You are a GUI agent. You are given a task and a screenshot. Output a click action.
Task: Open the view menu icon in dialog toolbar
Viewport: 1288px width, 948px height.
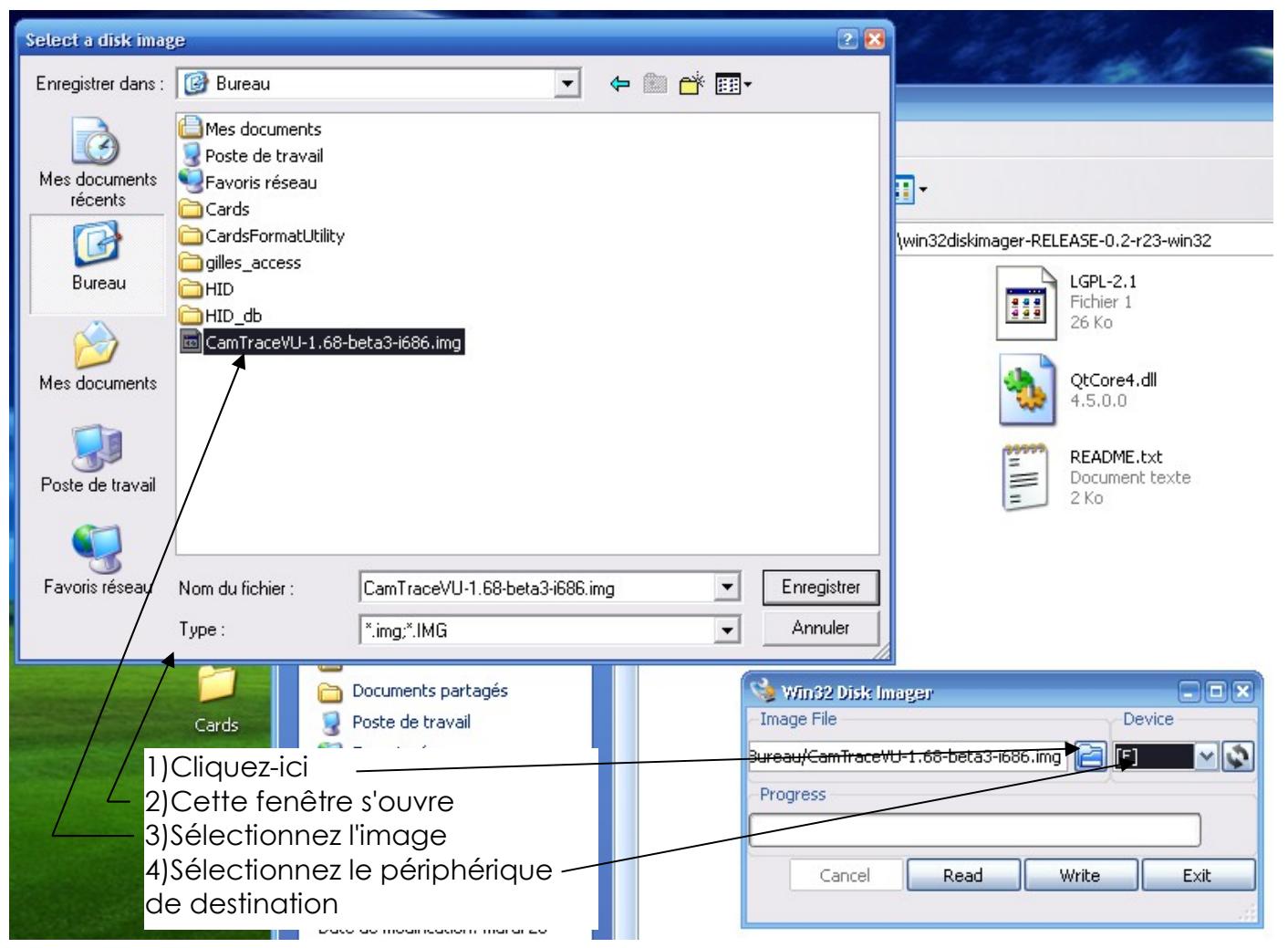[x=734, y=84]
